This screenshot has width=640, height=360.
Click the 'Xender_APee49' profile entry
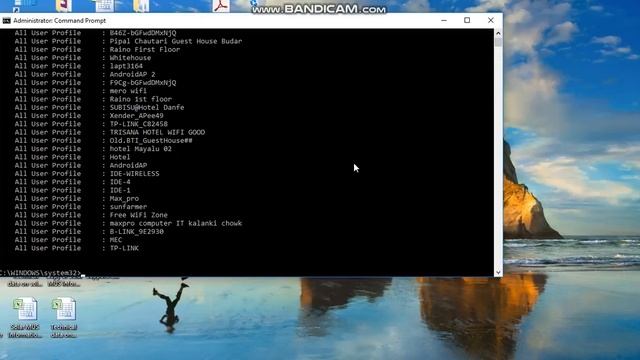[136, 116]
